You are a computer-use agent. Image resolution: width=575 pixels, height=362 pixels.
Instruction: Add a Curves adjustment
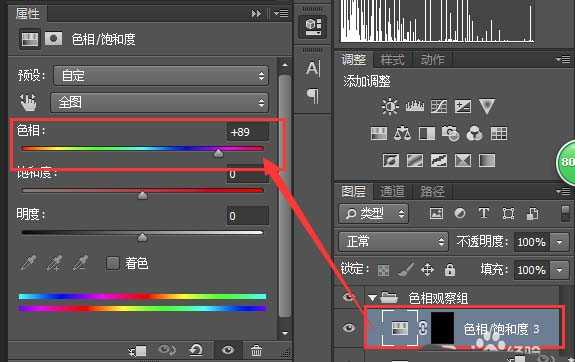tap(439, 106)
